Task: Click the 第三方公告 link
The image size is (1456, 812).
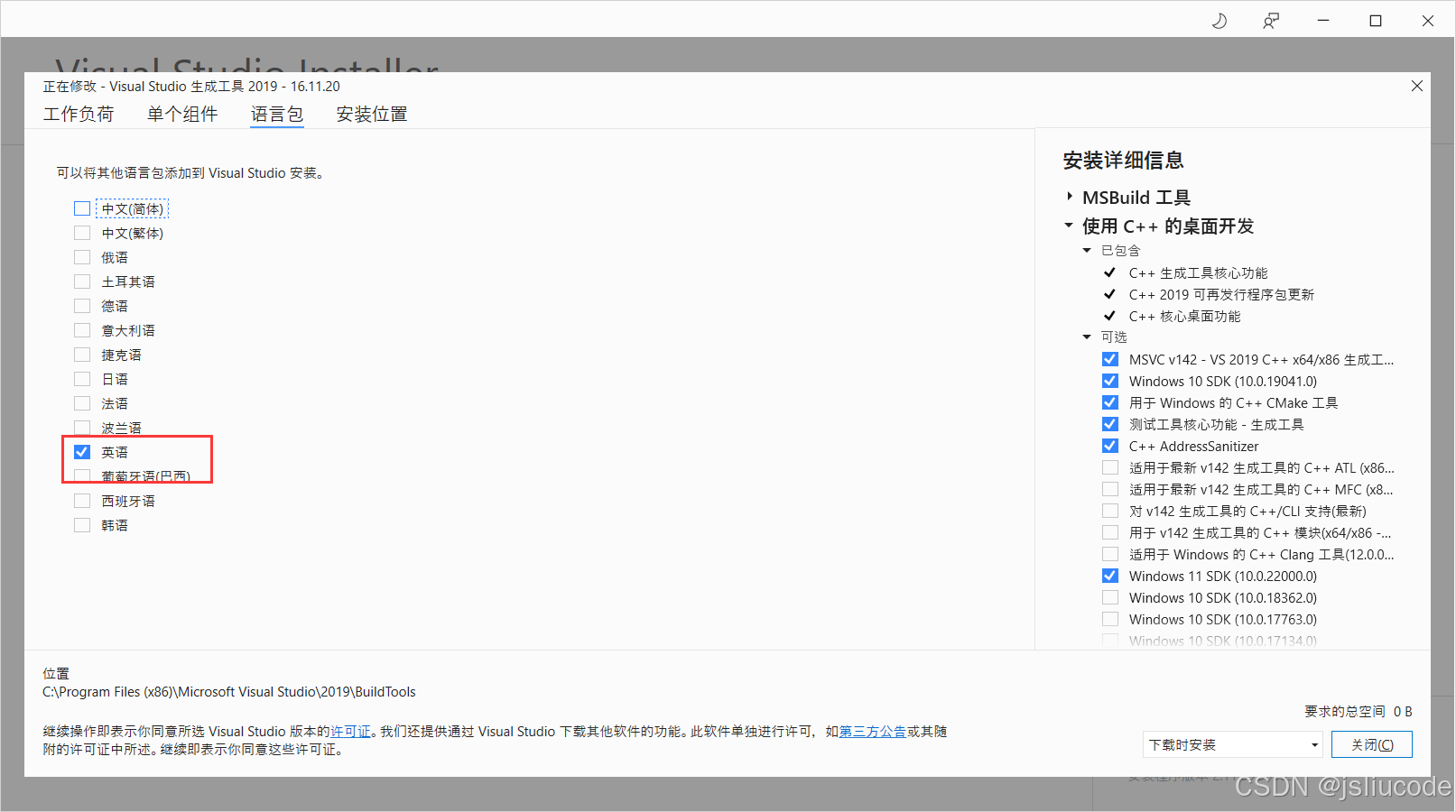Action: click(x=872, y=731)
